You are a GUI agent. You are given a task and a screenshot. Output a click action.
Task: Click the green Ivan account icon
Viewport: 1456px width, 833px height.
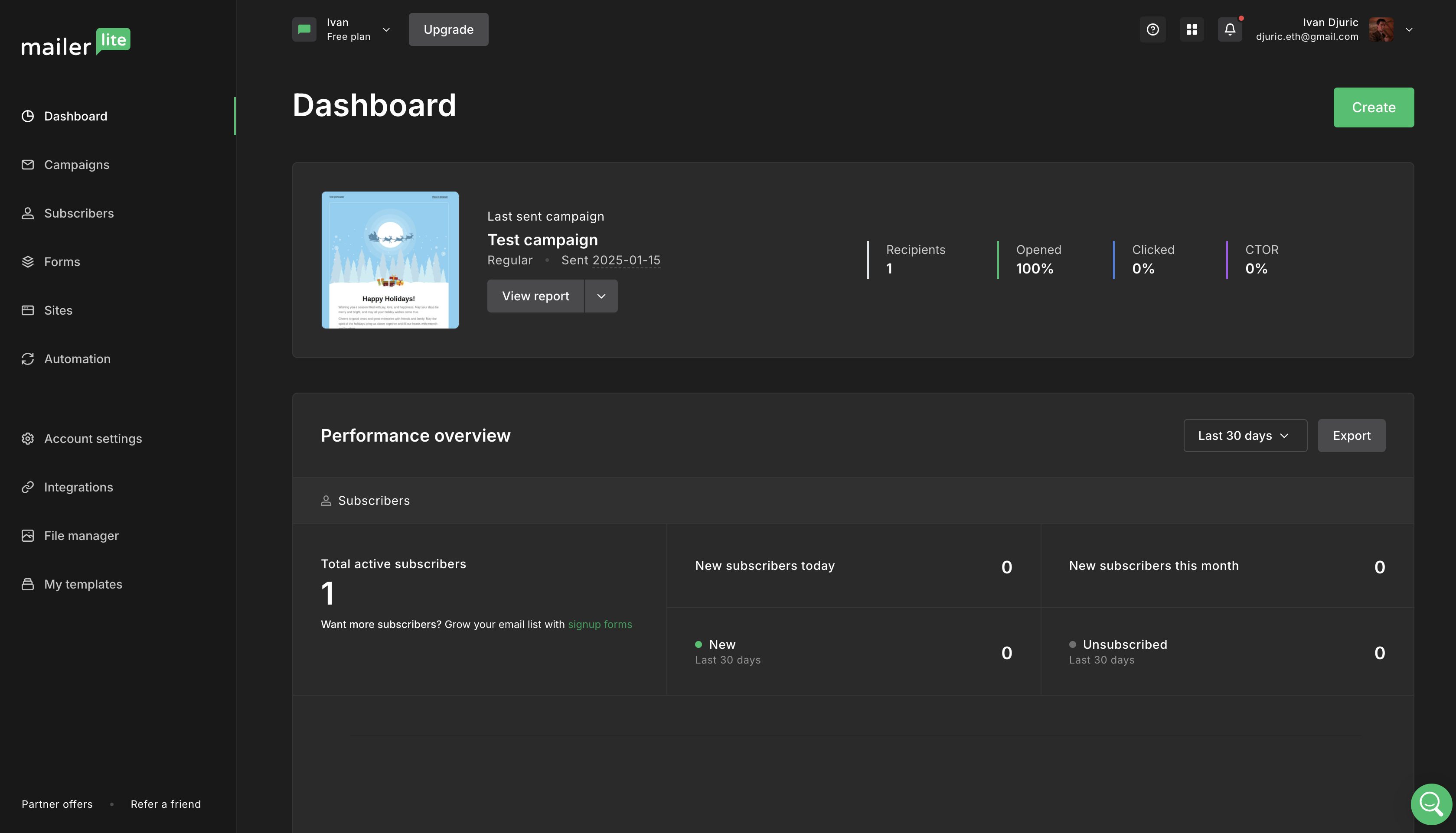point(304,29)
